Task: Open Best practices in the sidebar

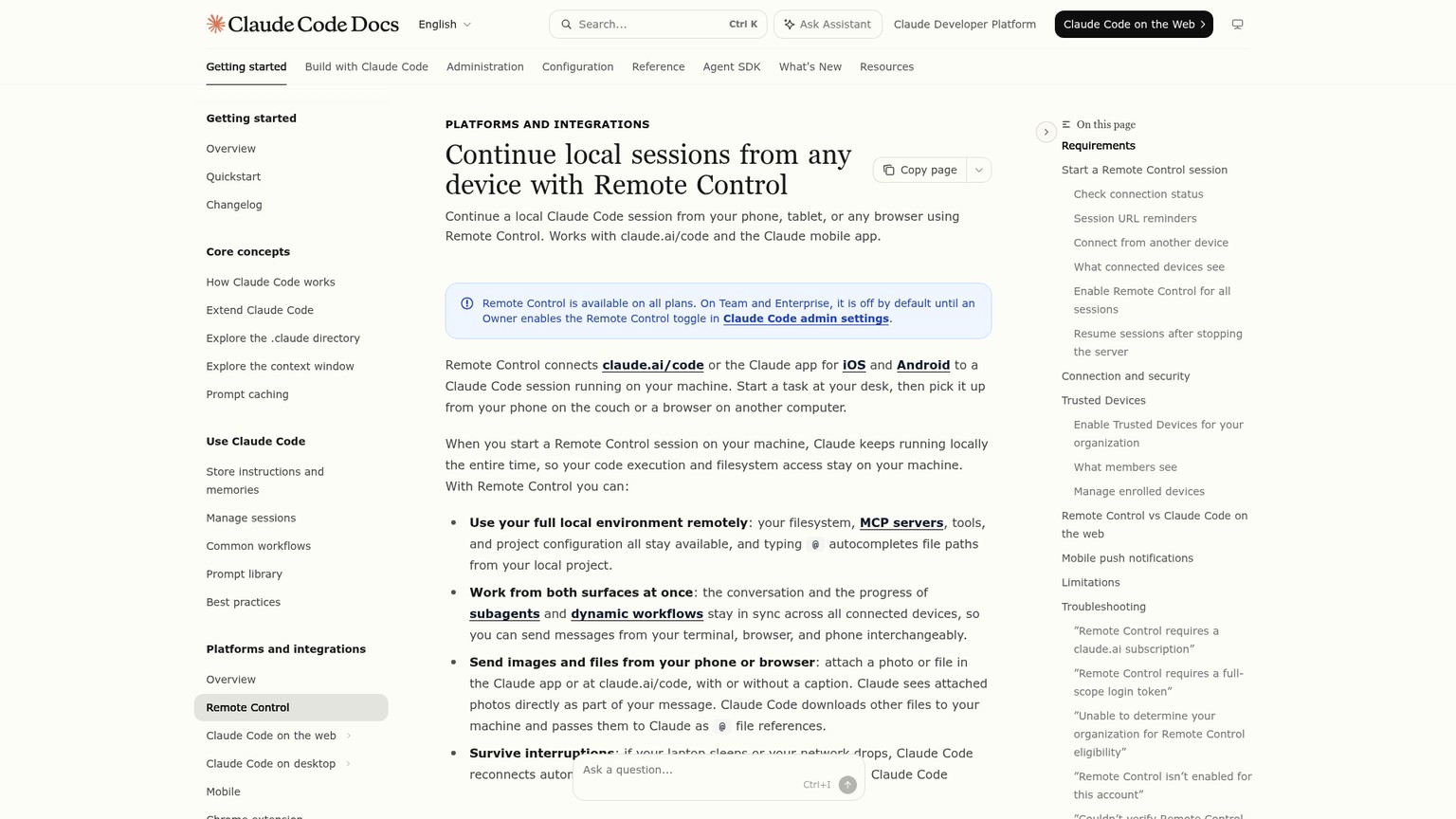Action: [244, 603]
